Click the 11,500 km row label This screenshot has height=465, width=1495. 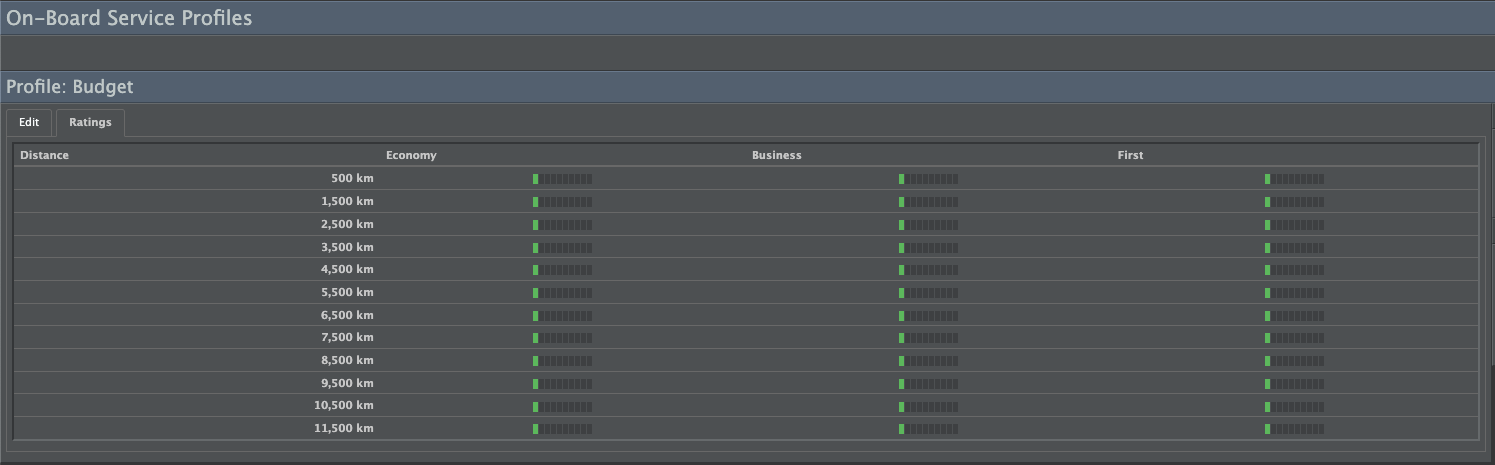(x=344, y=428)
